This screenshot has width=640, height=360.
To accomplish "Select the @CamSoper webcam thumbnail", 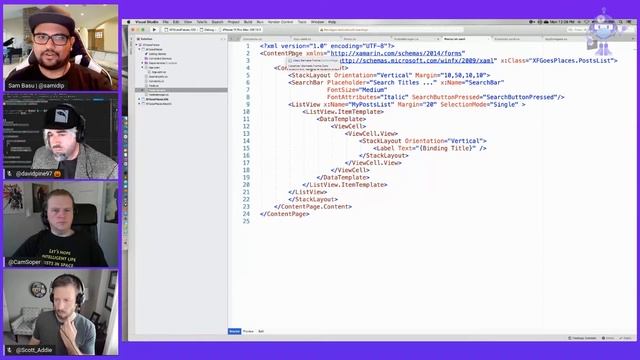I will (x=61, y=224).
